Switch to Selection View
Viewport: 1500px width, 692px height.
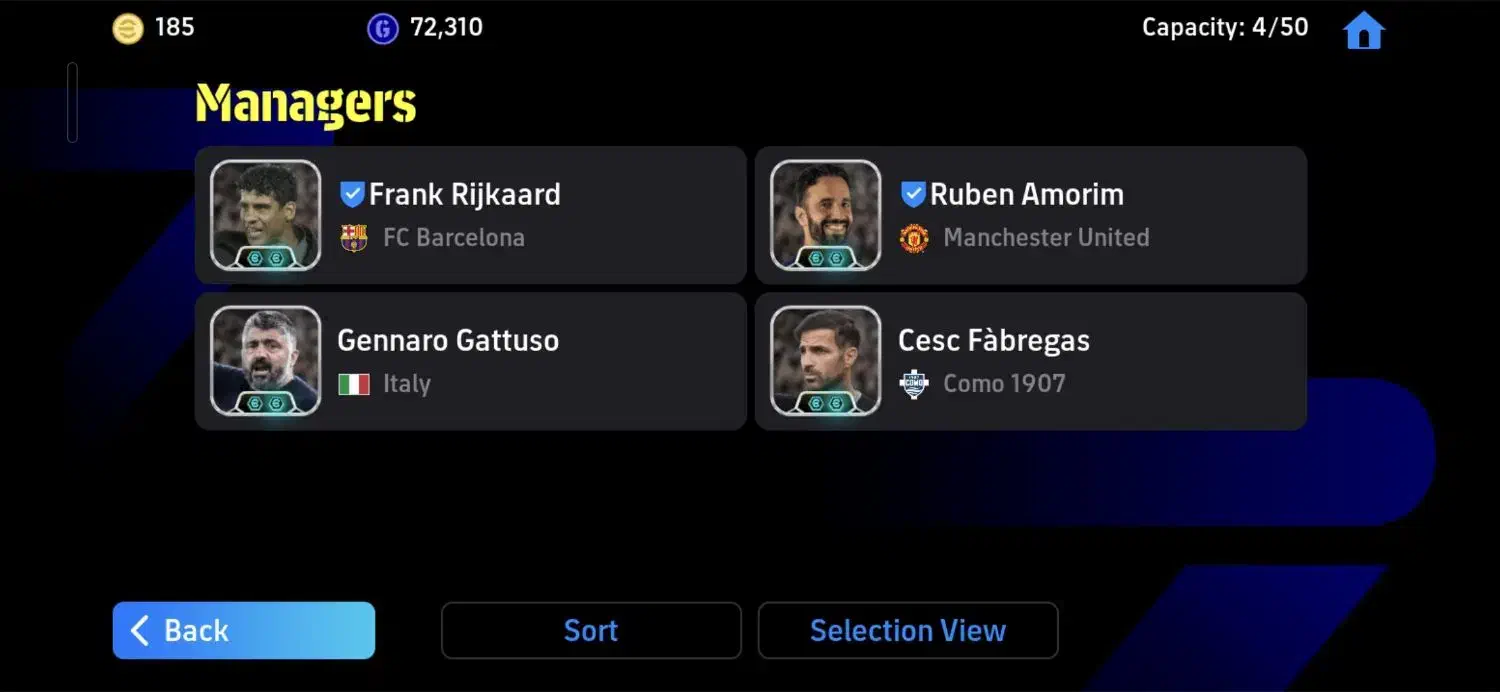908,631
